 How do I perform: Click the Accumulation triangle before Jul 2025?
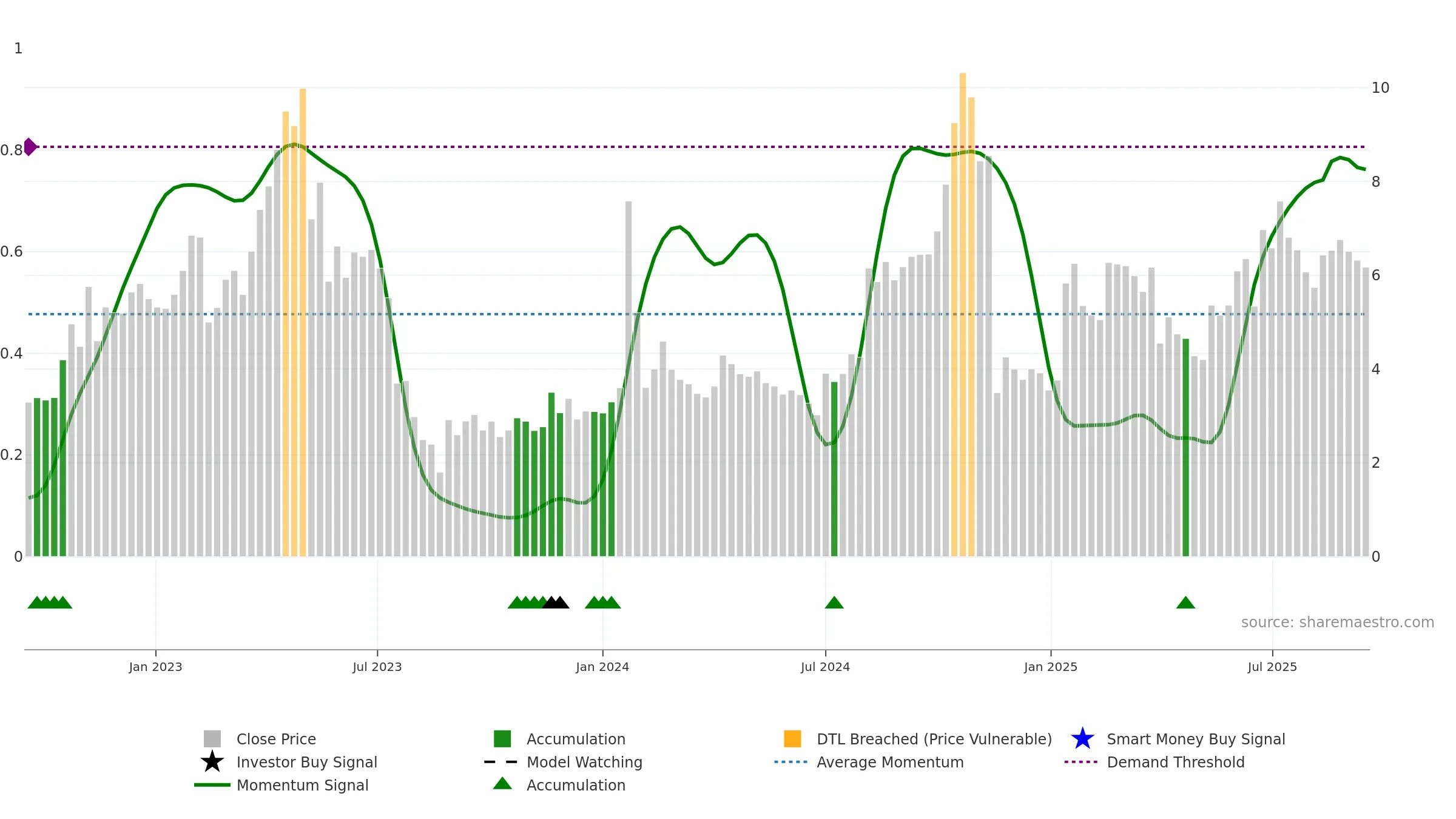pyautogui.click(x=1185, y=602)
